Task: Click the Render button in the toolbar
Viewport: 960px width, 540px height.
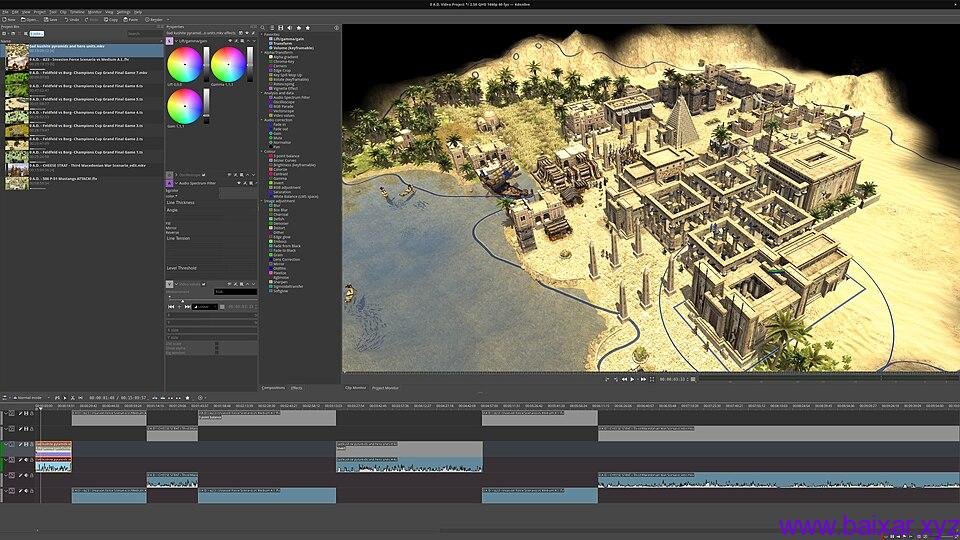Action: (x=155, y=19)
